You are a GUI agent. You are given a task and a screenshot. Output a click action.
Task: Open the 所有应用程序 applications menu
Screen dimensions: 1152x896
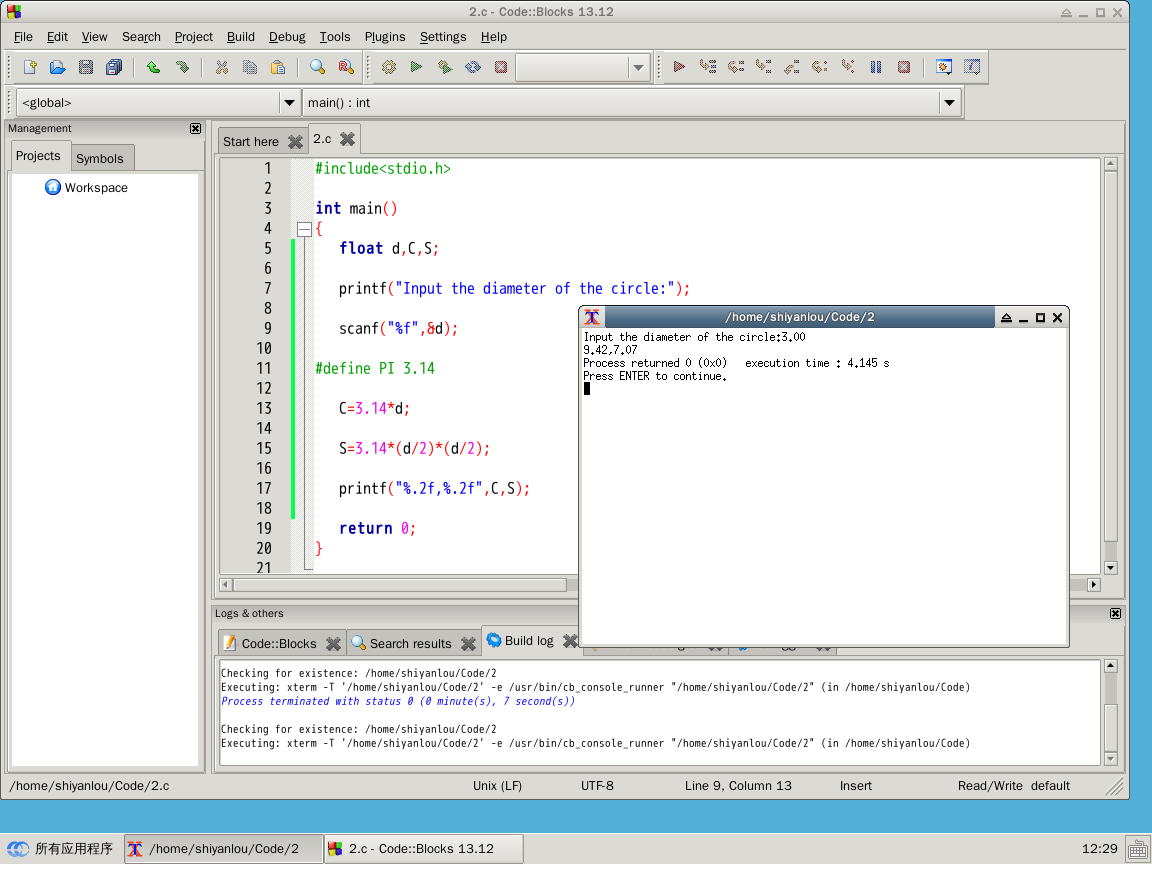[x=60, y=849]
